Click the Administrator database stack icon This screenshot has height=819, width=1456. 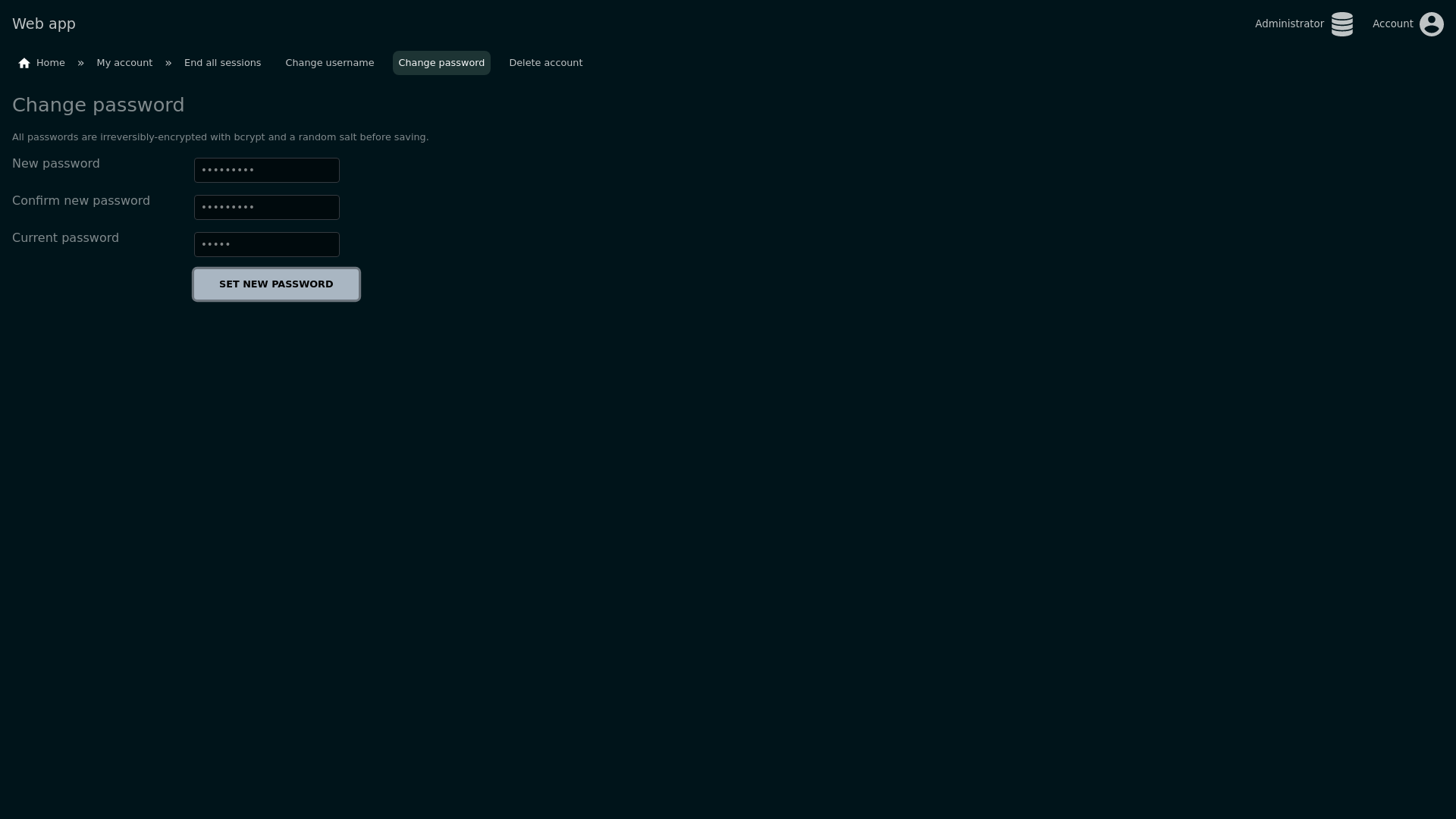(x=1341, y=24)
